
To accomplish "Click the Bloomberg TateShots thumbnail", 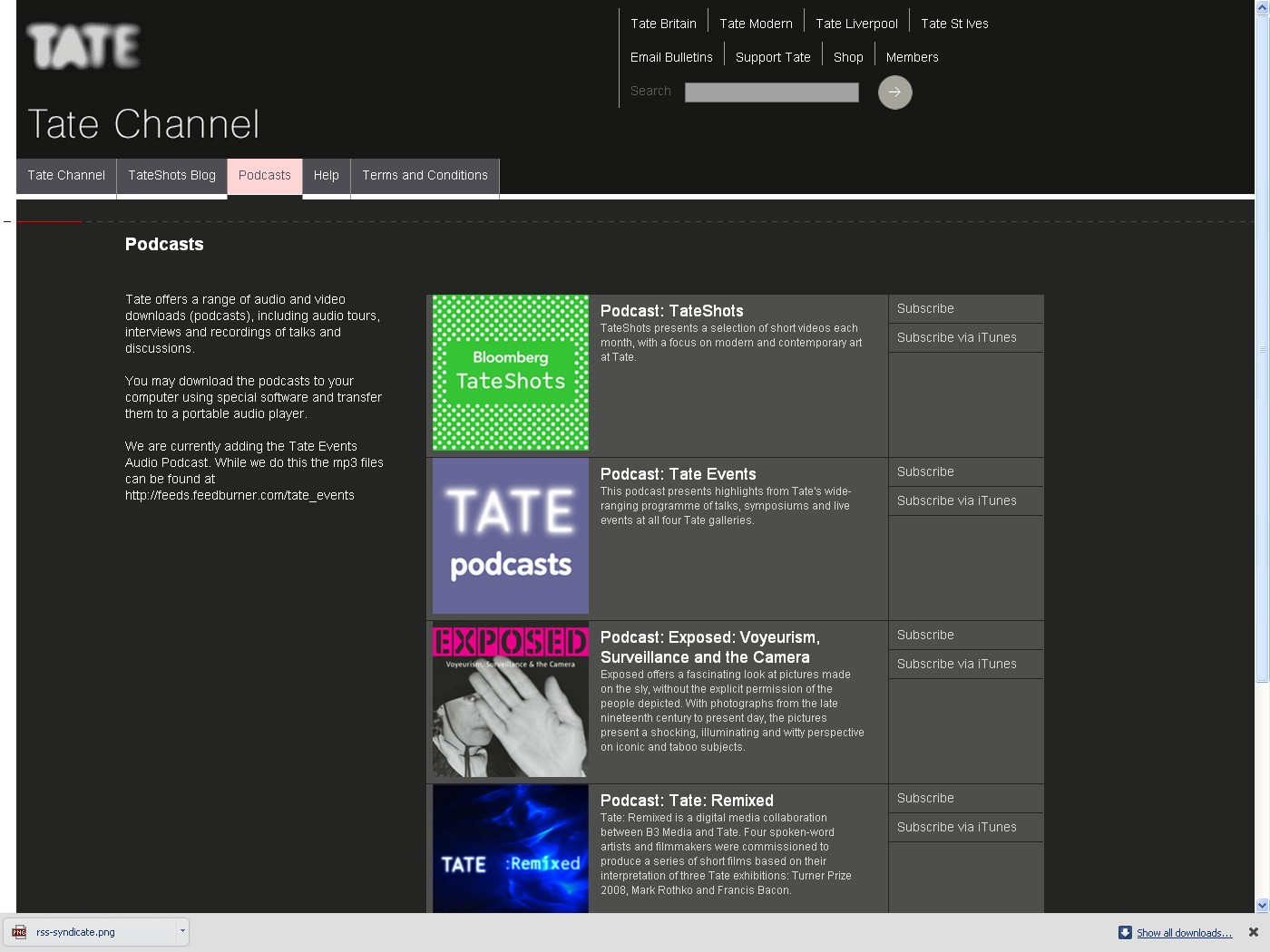I will click(511, 373).
